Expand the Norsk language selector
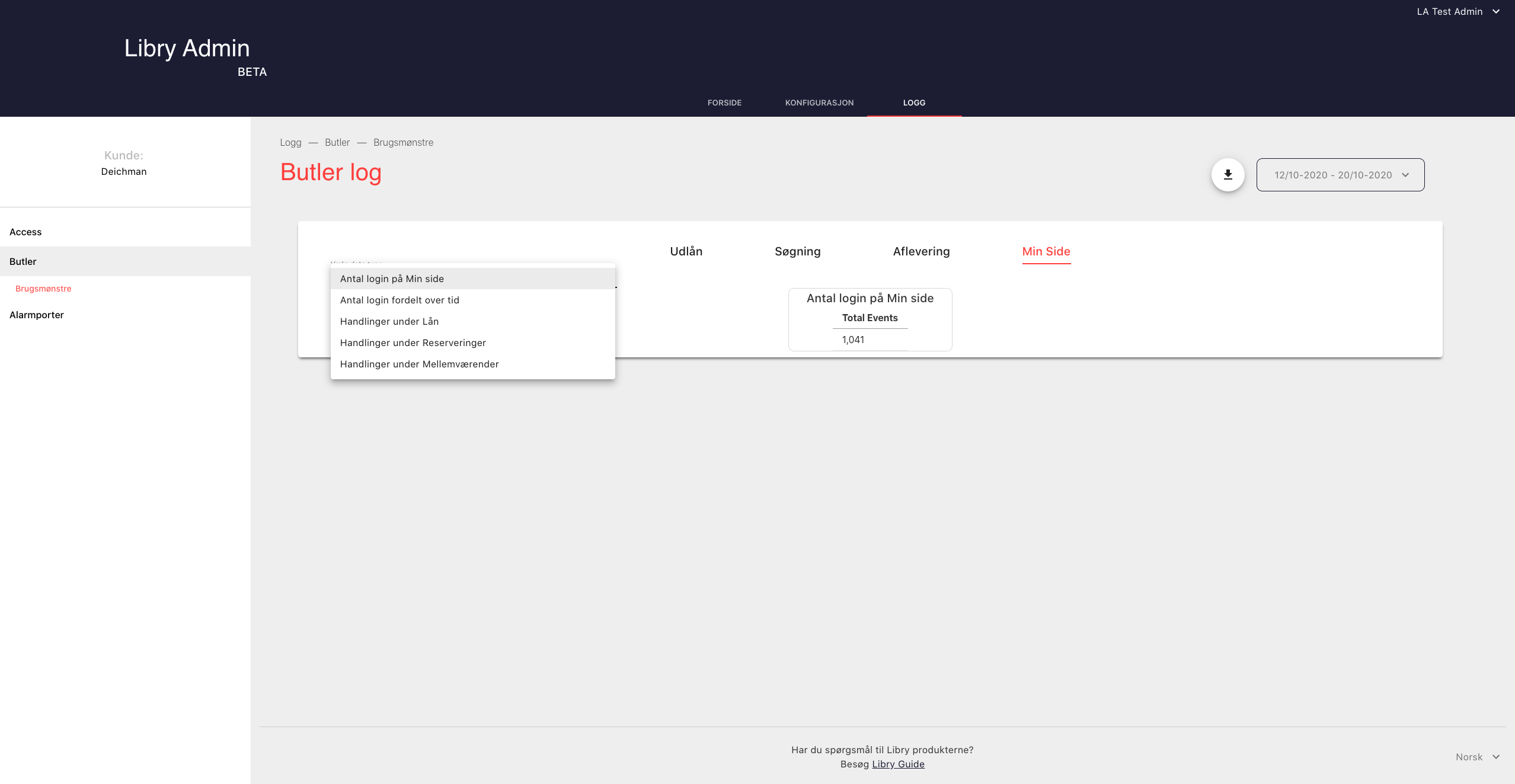The height and width of the screenshot is (784, 1515). click(x=1477, y=757)
